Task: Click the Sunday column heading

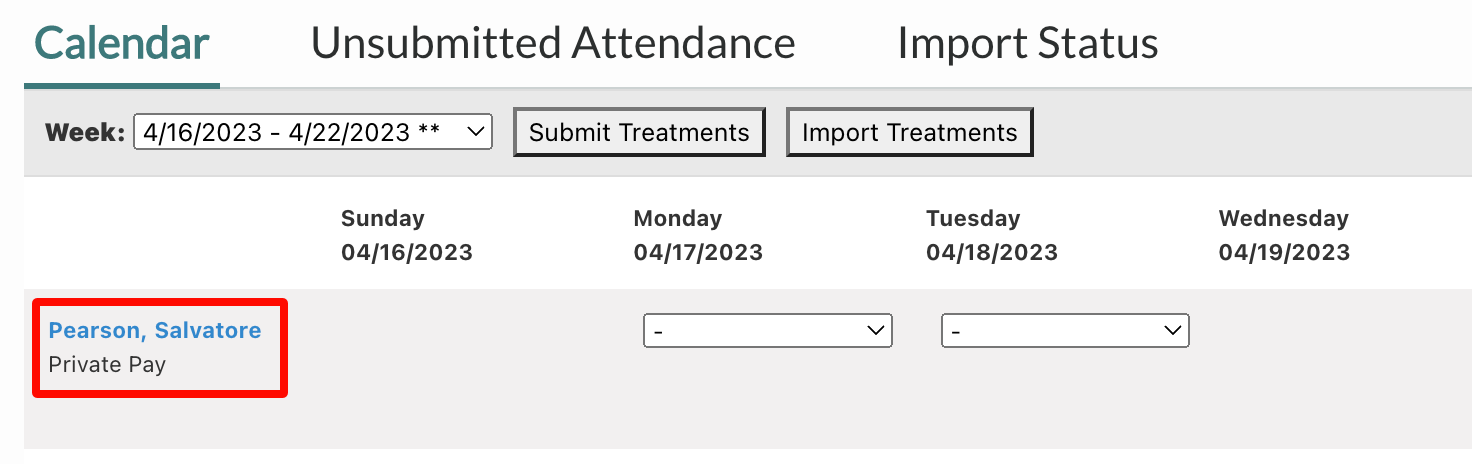Action: (x=383, y=218)
